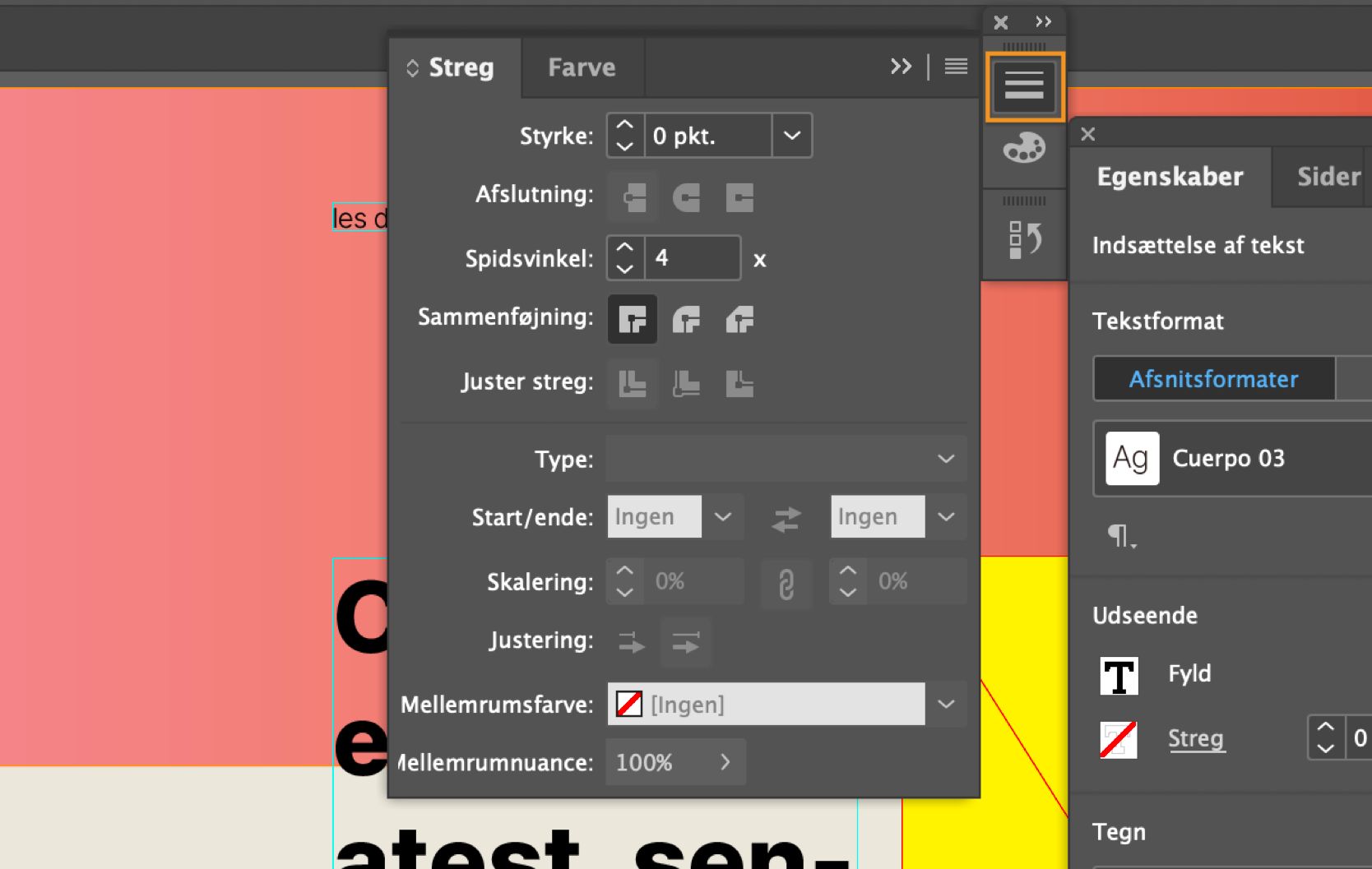The width and height of the screenshot is (1372, 869).
Task: Open Mellemrumsfarve dropdown arrow
Action: (946, 705)
